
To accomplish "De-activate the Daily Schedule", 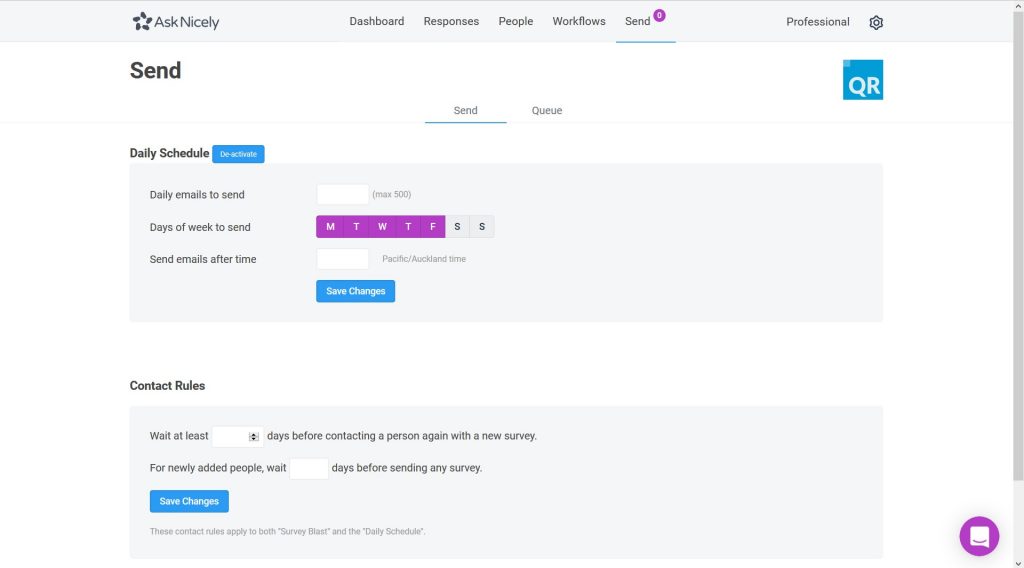I will click(238, 154).
